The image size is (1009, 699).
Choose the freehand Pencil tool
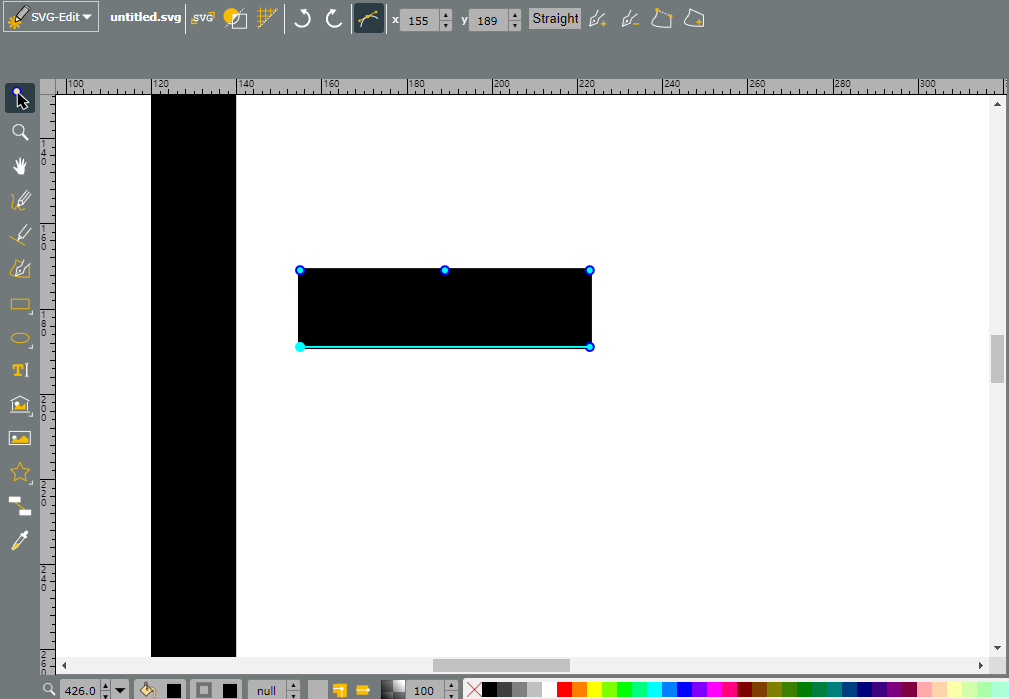[20, 200]
